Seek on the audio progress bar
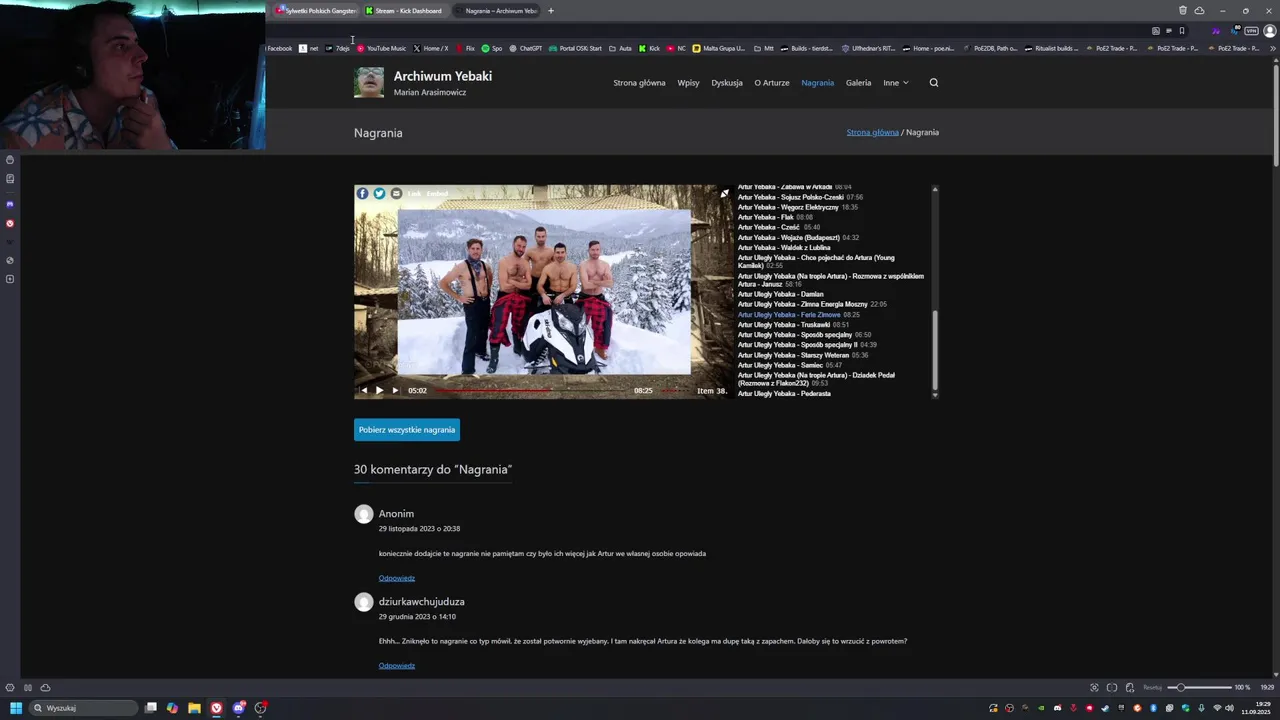This screenshot has width=1280, height=720. pos(530,391)
